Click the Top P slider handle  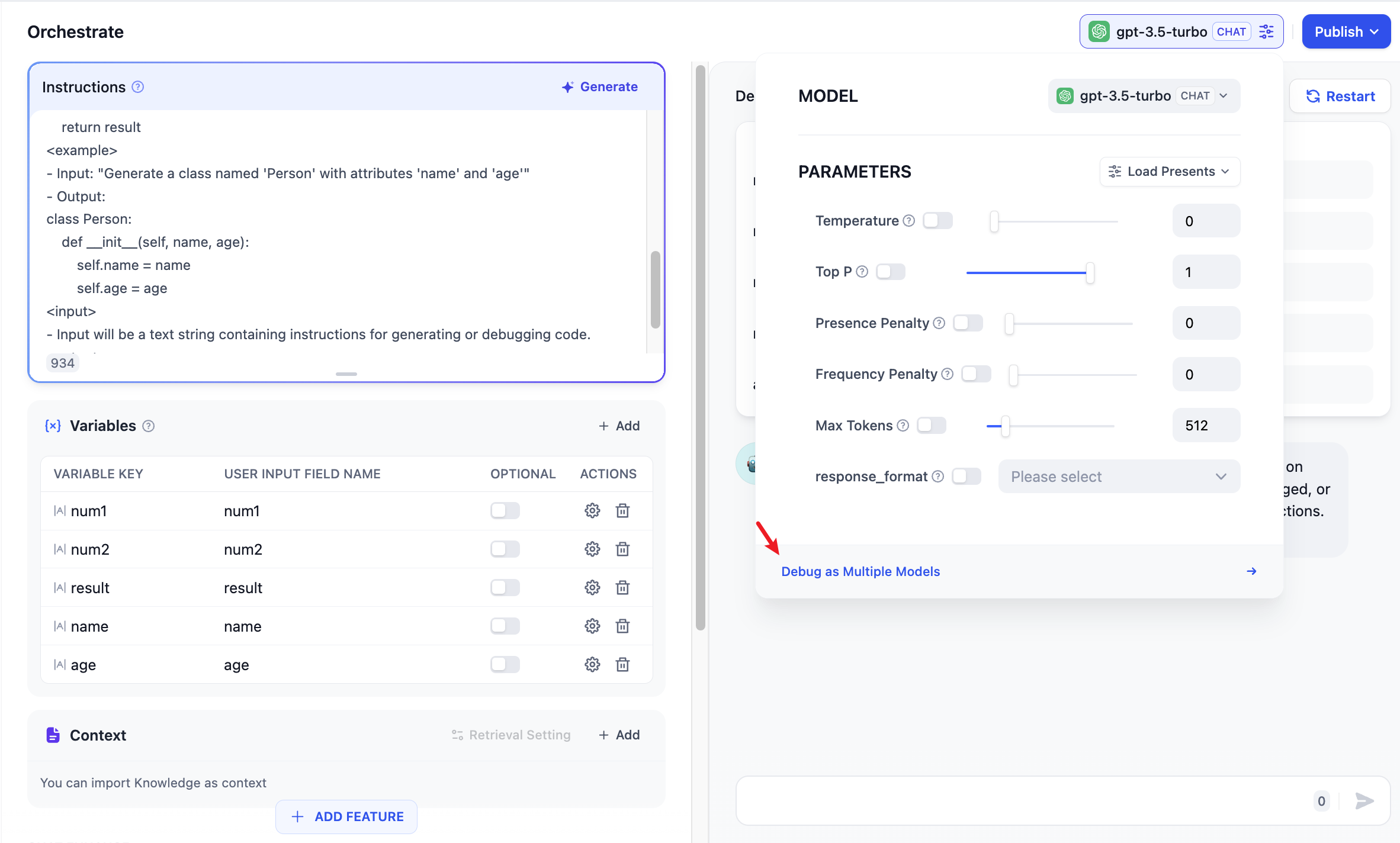point(1090,273)
